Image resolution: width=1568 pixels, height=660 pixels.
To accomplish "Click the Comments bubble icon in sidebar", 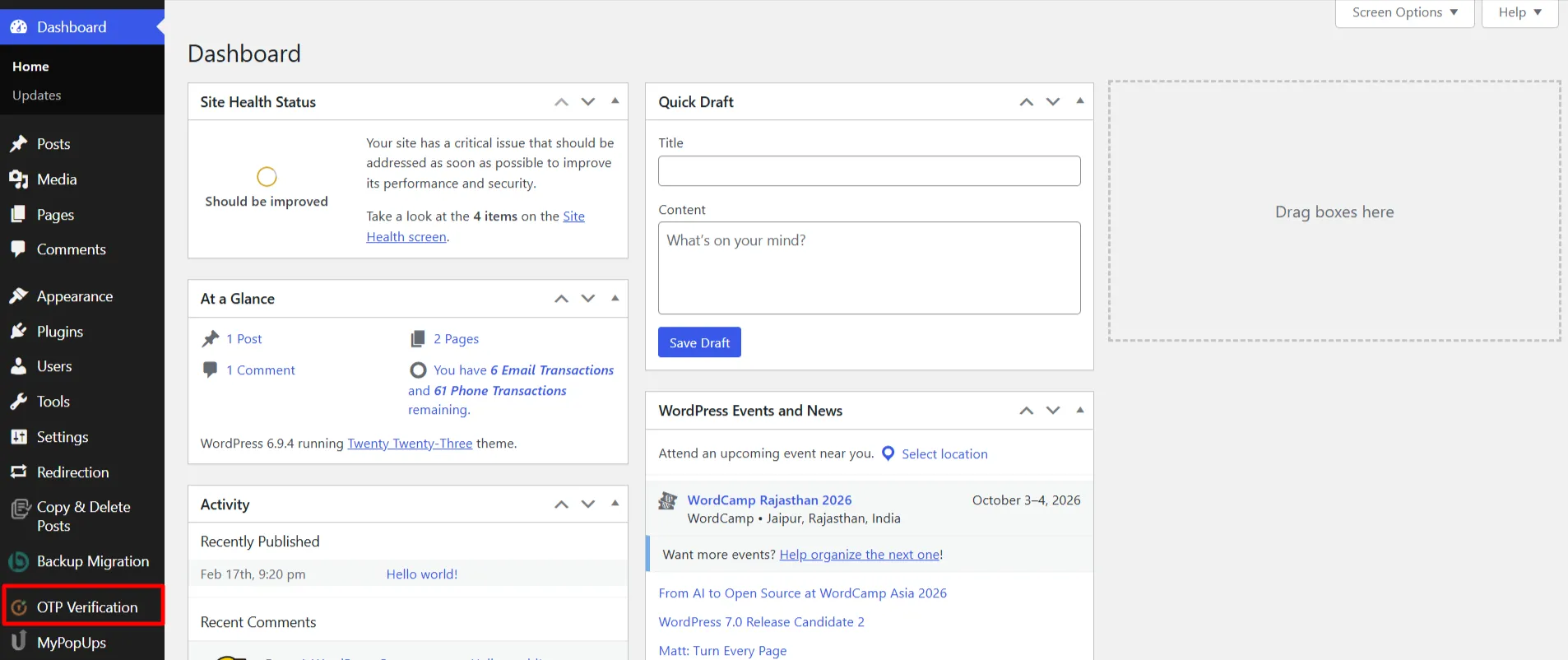I will (x=19, y=249).
